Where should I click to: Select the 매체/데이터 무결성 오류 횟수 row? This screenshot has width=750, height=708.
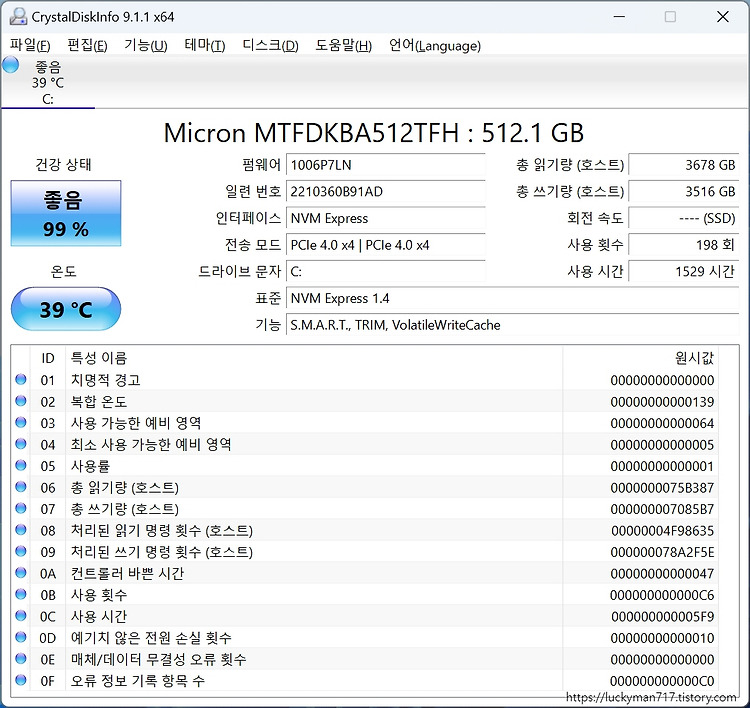(364, 659)
